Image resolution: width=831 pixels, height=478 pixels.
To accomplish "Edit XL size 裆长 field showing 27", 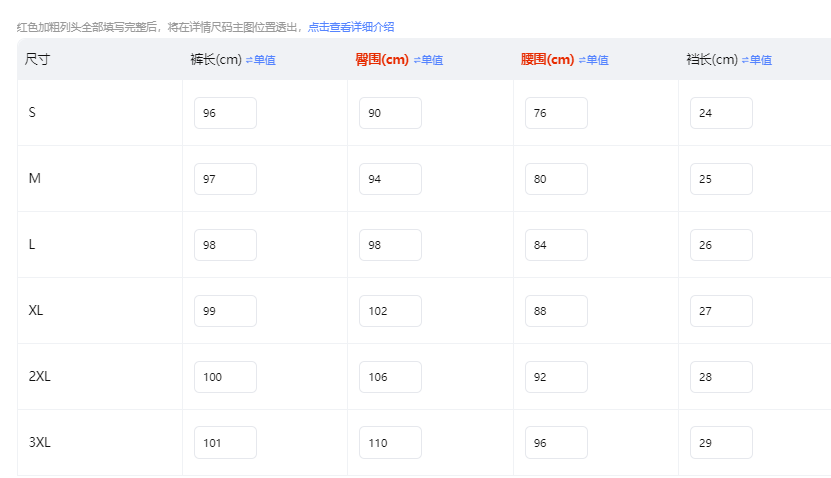I will [721, 311].
